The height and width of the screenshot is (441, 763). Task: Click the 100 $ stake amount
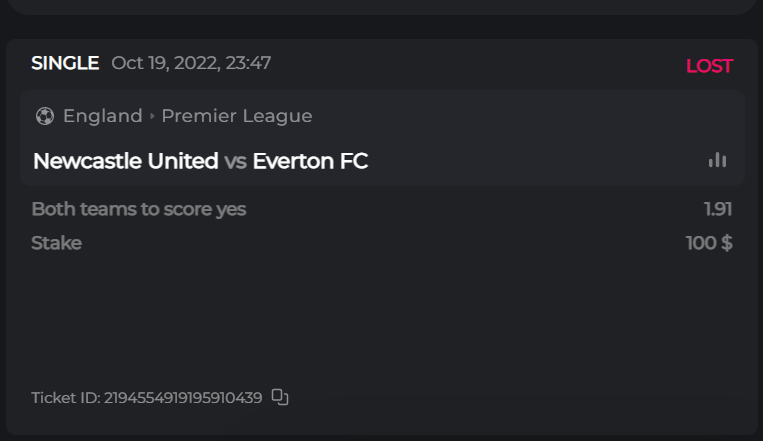(709, 243)
